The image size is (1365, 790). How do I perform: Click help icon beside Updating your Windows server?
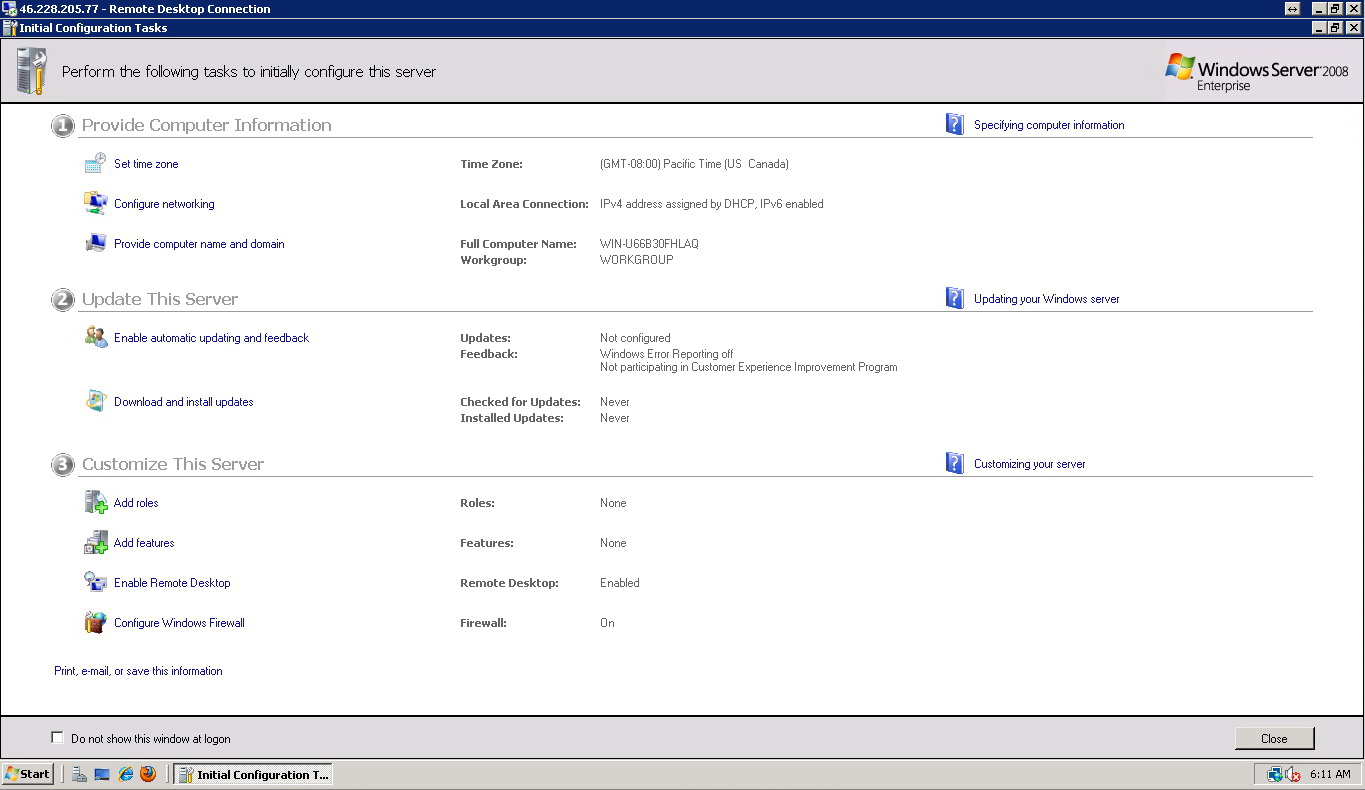[955, 298]
